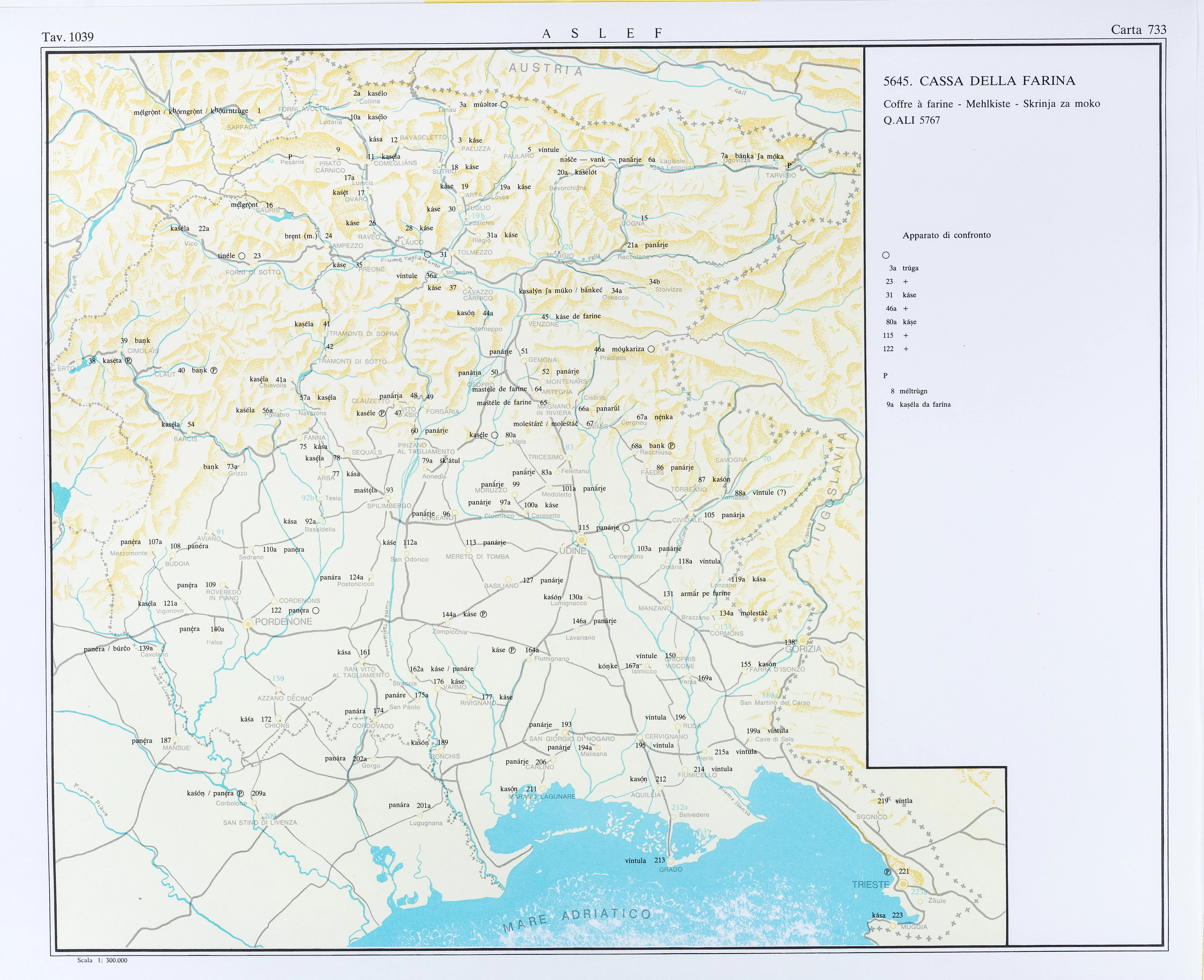Viewport: 1204px width, 980px height.
Task: Click the circle marker after móukariza 46a
Action: tap(651, 349)
